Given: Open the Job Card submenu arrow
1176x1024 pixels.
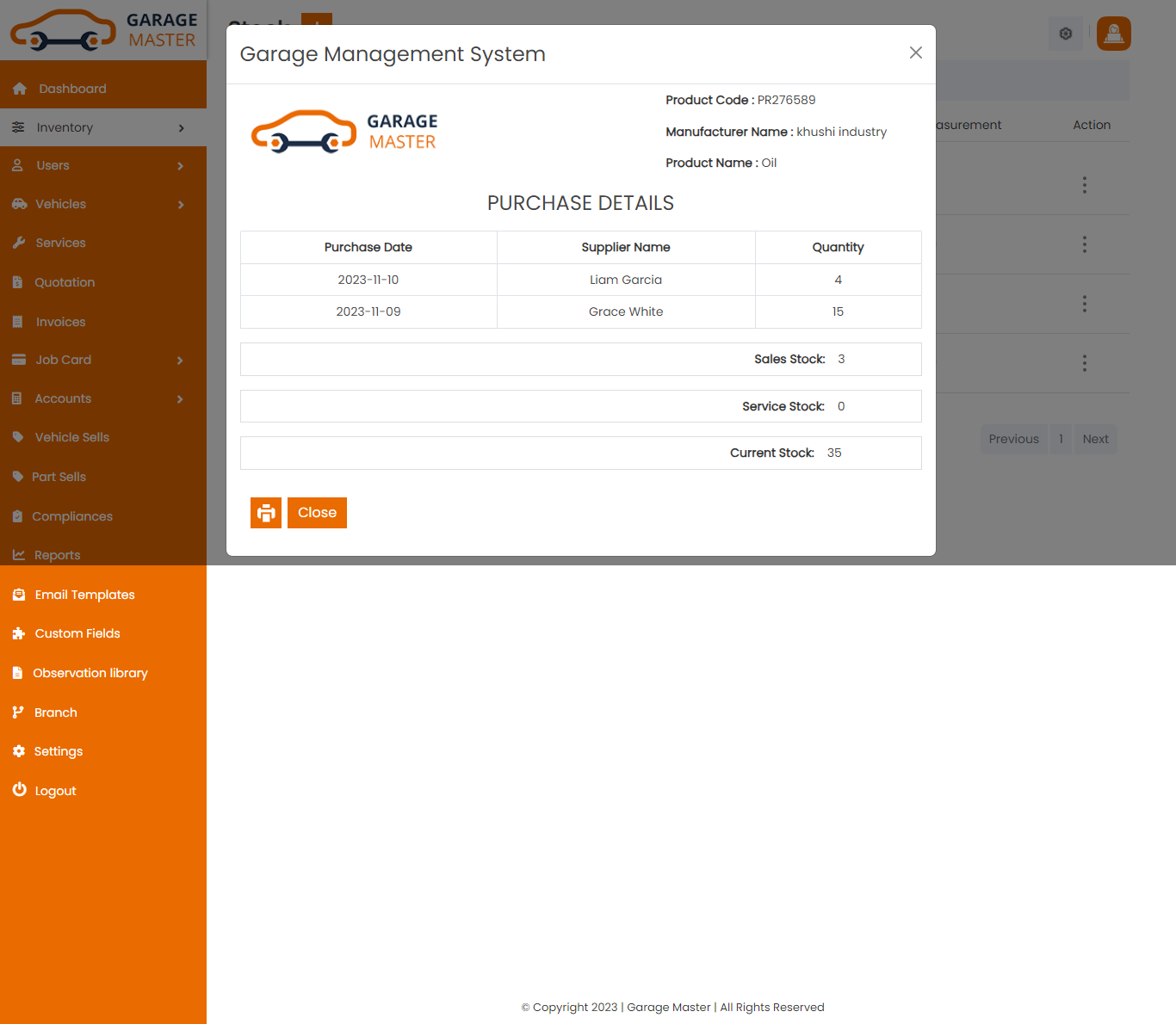Looking at the screenshot, I should click(181, 361).
